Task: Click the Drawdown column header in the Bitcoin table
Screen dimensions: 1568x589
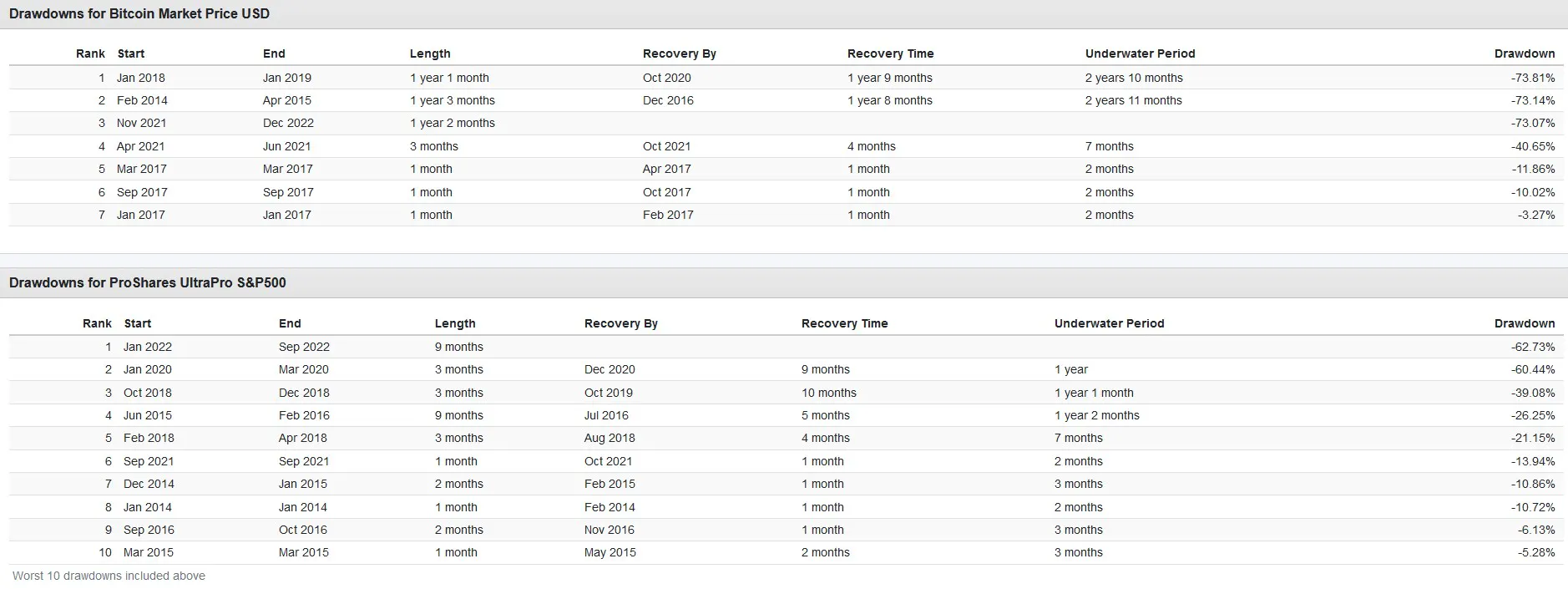Action: [x=1524, y=53]
